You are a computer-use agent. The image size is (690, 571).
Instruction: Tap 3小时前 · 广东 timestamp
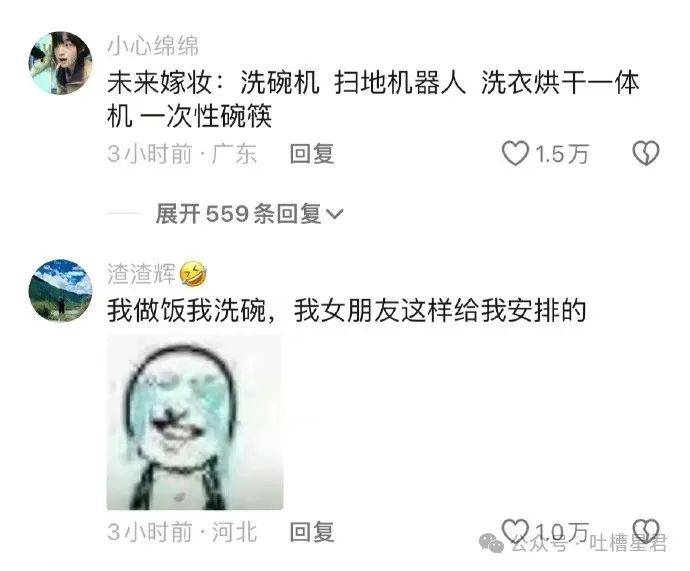coord(182,154)
